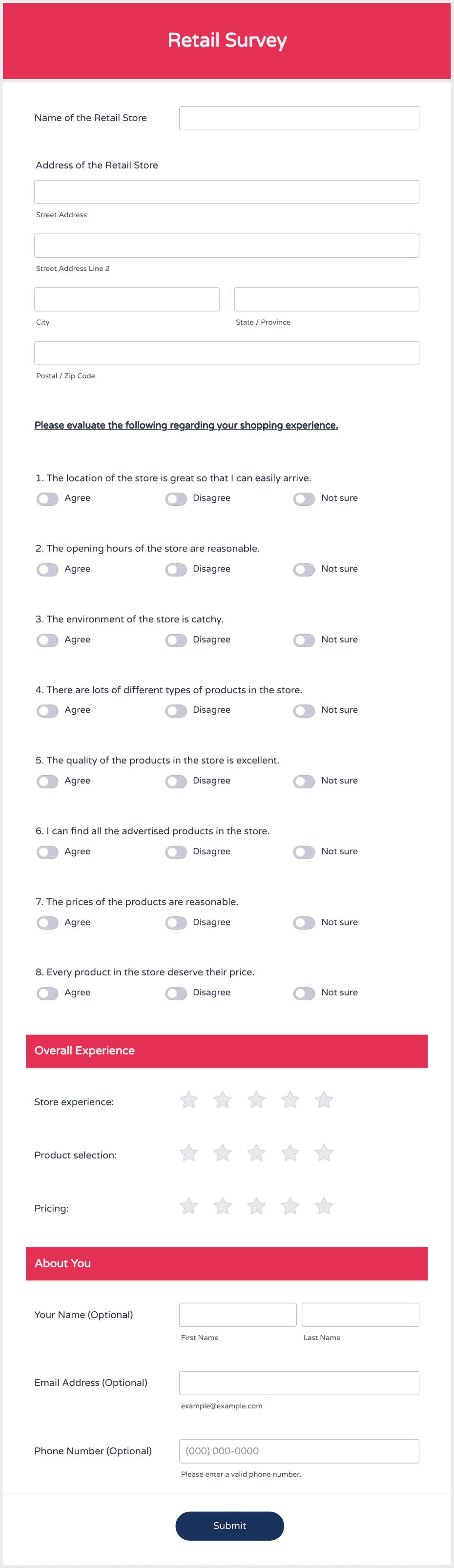The height and width of the screenshot is (1568, 454).
Task: Enable Not sure for store environment question
Action: click(x=304, y=640)
